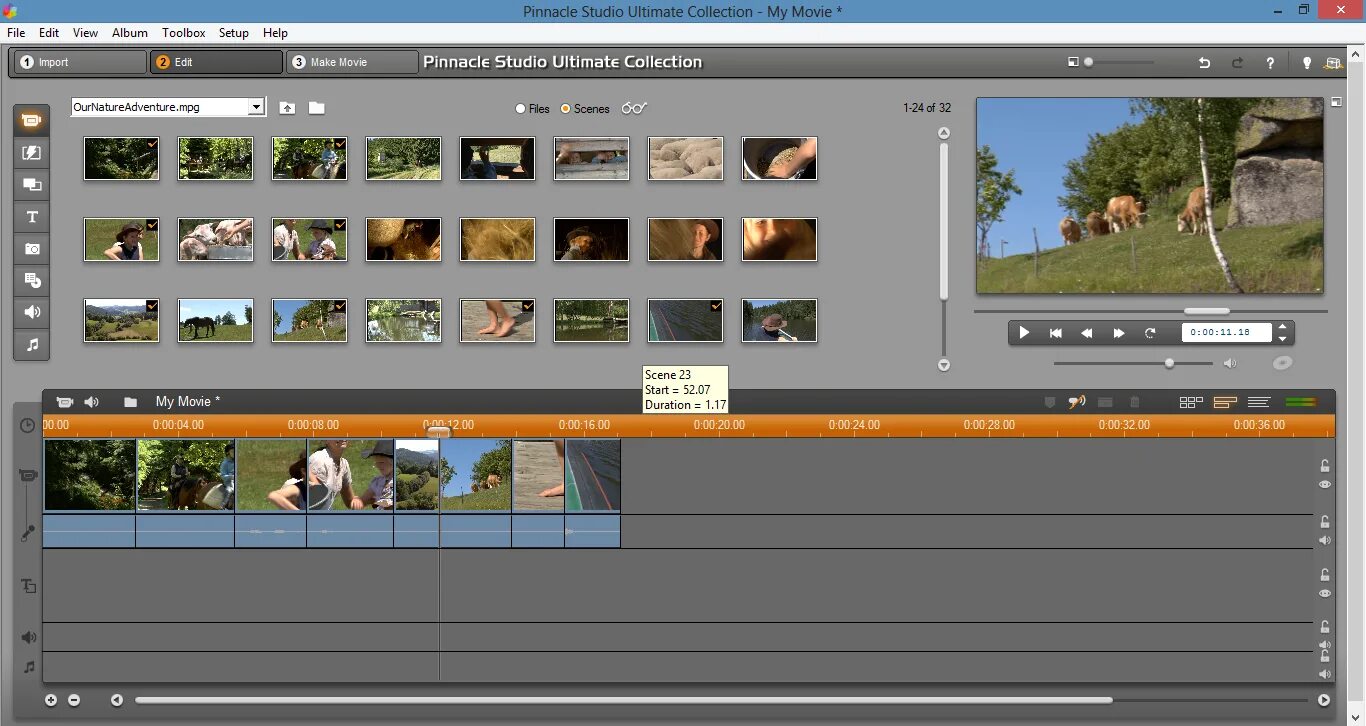
Task: Click the timeline playhead scrubber handle
Action: coord(439,432)
